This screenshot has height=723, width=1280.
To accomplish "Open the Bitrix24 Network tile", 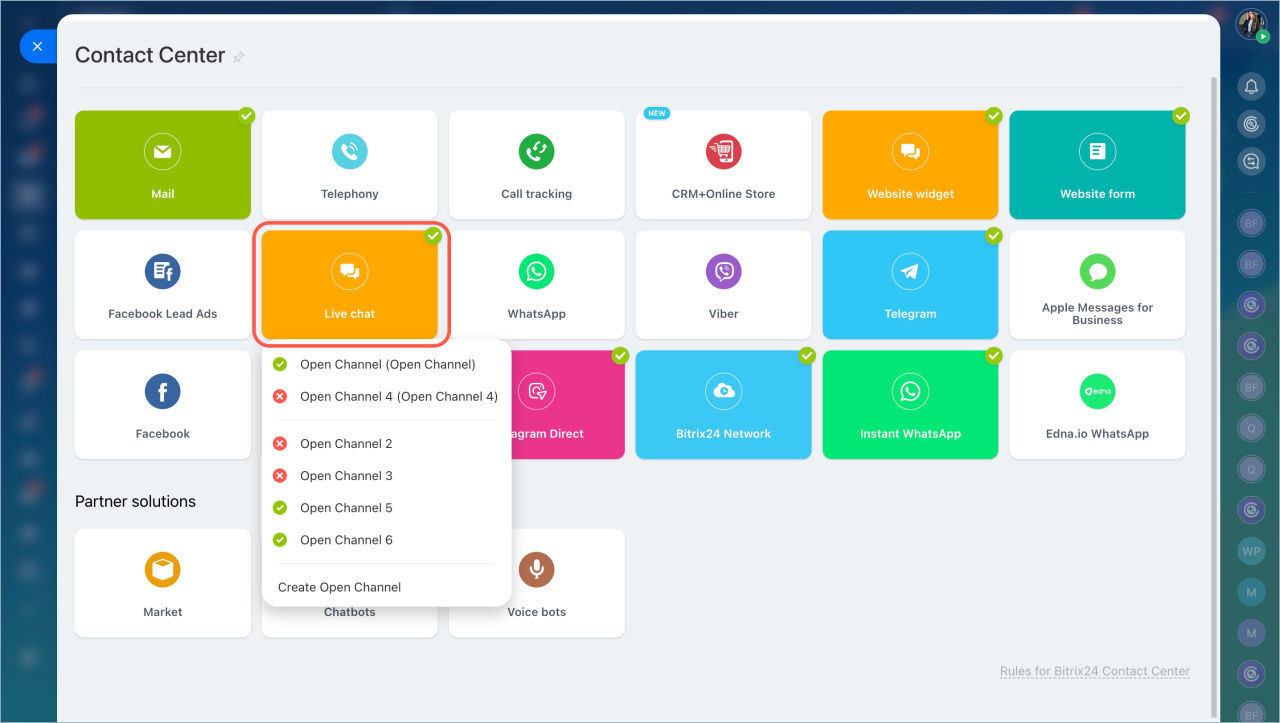I will 723,405.
